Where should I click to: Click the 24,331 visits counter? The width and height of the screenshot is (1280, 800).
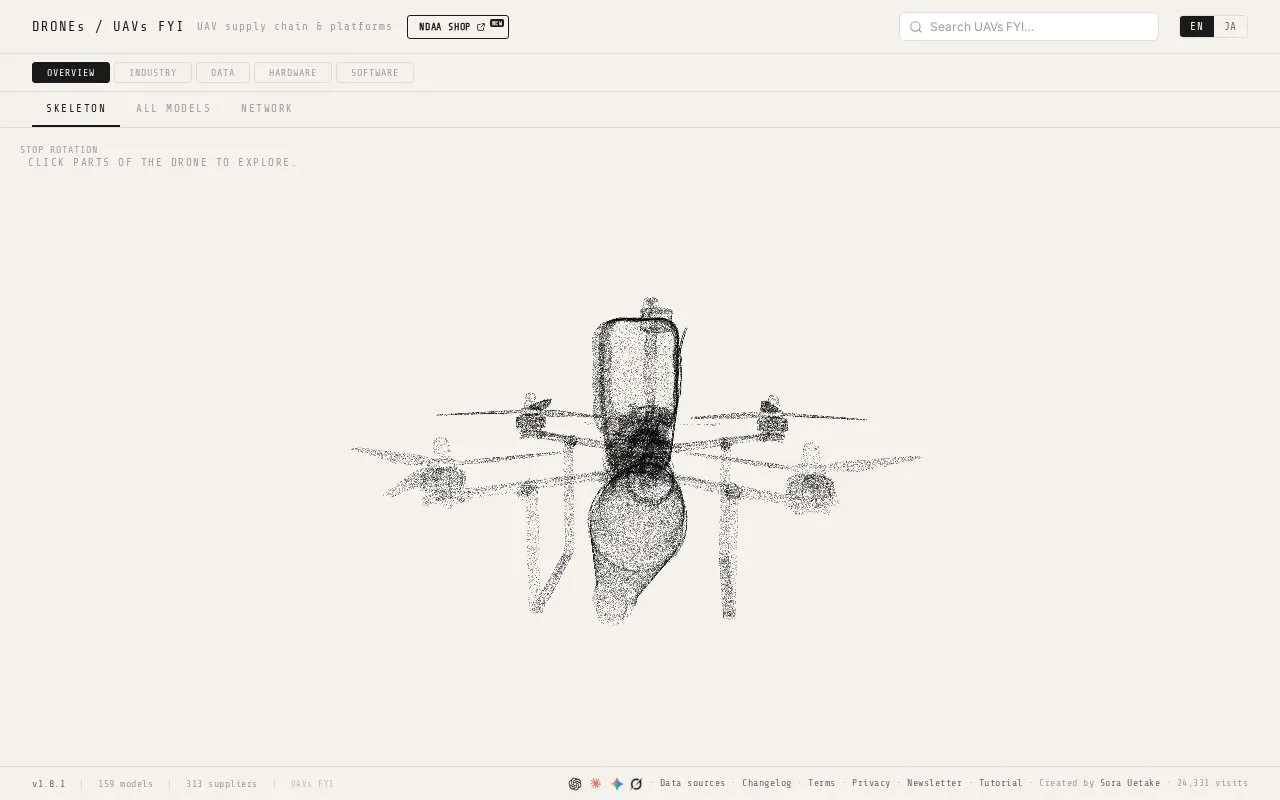click(x=1213, y=784)
